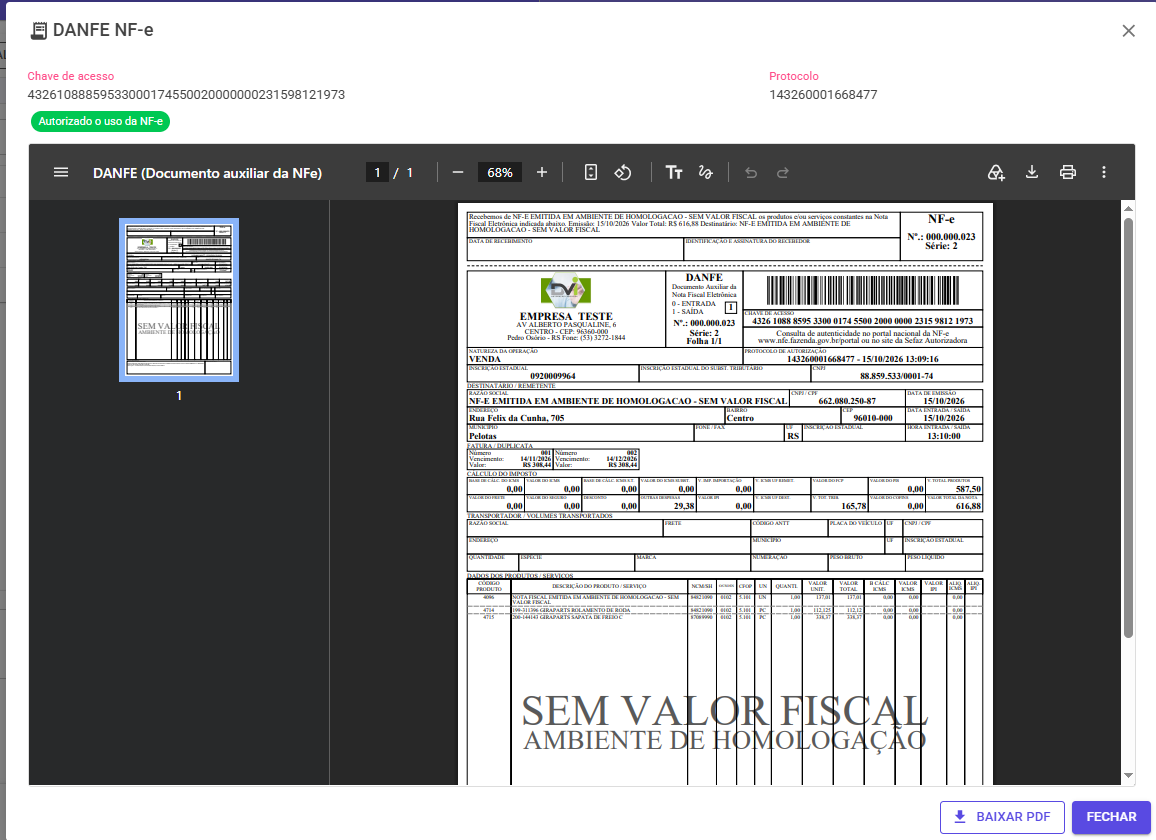Image resolution: width=1156 pixels, height=840 pixels.
Task: Click the access key number 4326108885953300...
Action: pos(186,94)
